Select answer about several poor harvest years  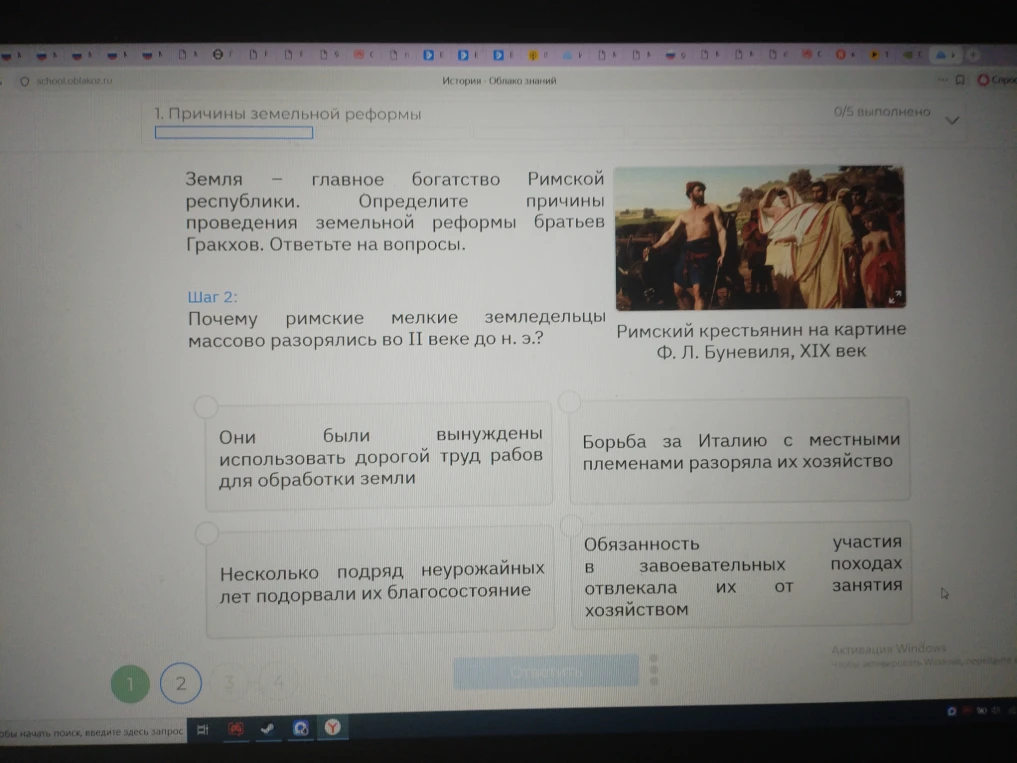380,581
